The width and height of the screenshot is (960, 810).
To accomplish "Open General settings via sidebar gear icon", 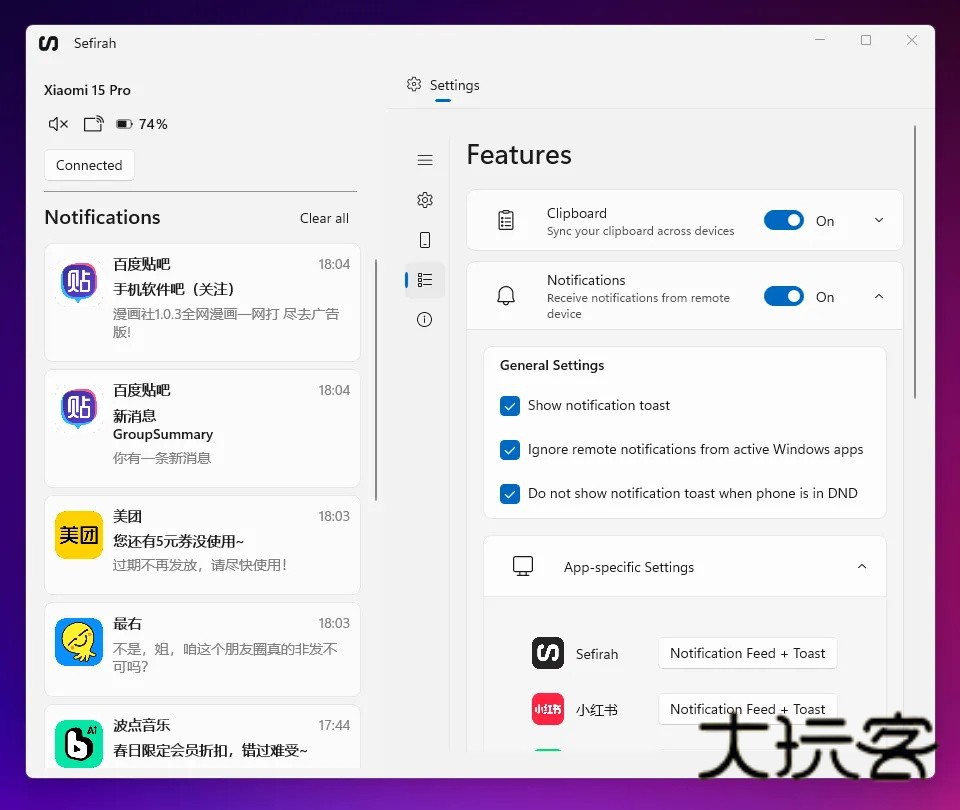I will (425, 200).
